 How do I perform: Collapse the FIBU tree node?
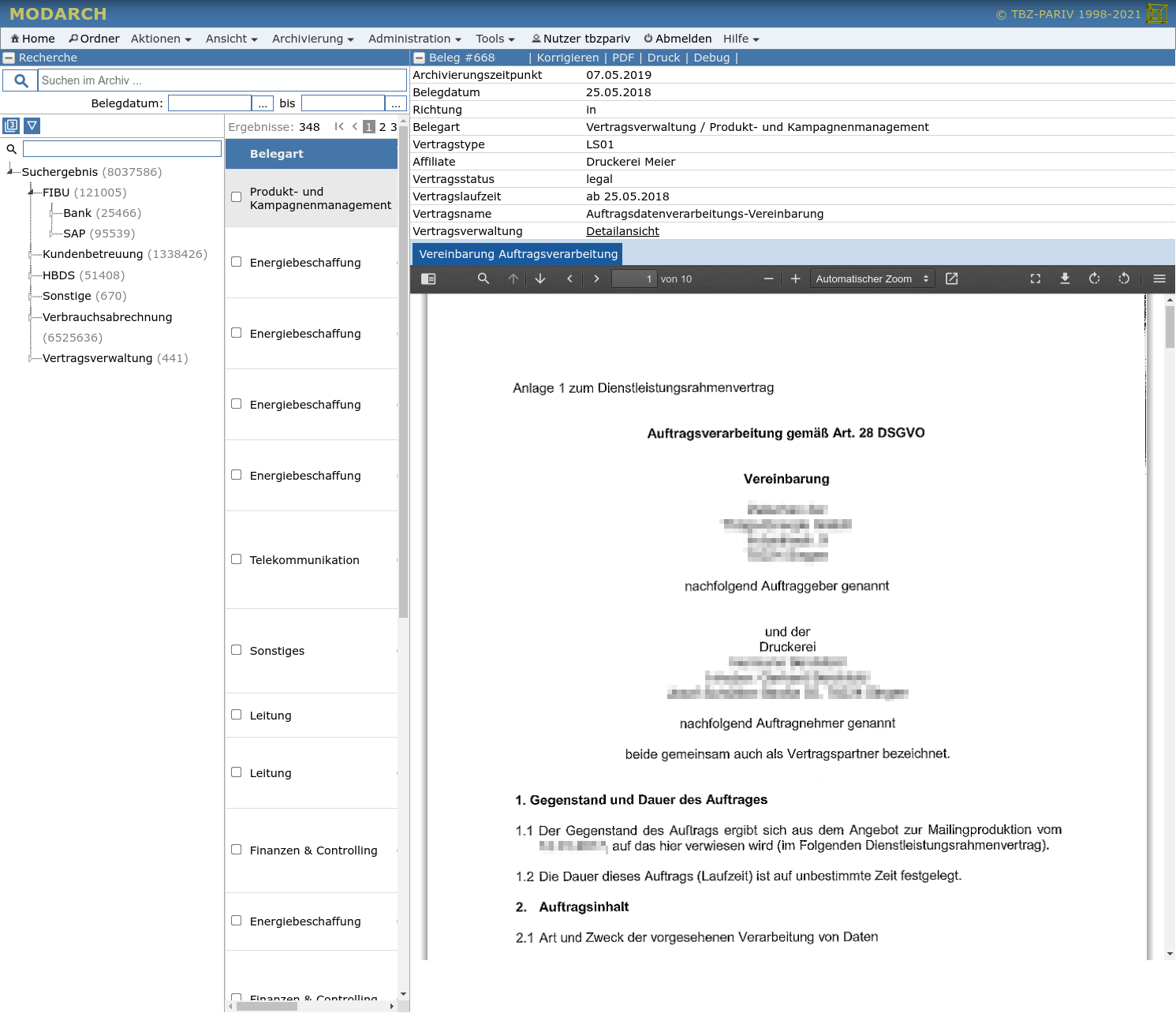[x=32, y=193]
